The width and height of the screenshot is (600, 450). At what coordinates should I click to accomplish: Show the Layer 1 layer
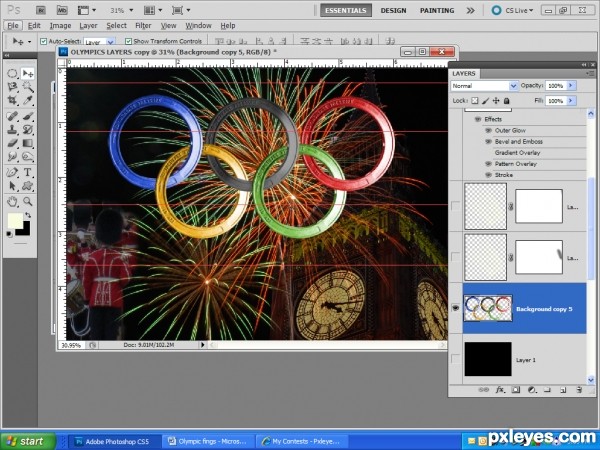tap(455, 359)
